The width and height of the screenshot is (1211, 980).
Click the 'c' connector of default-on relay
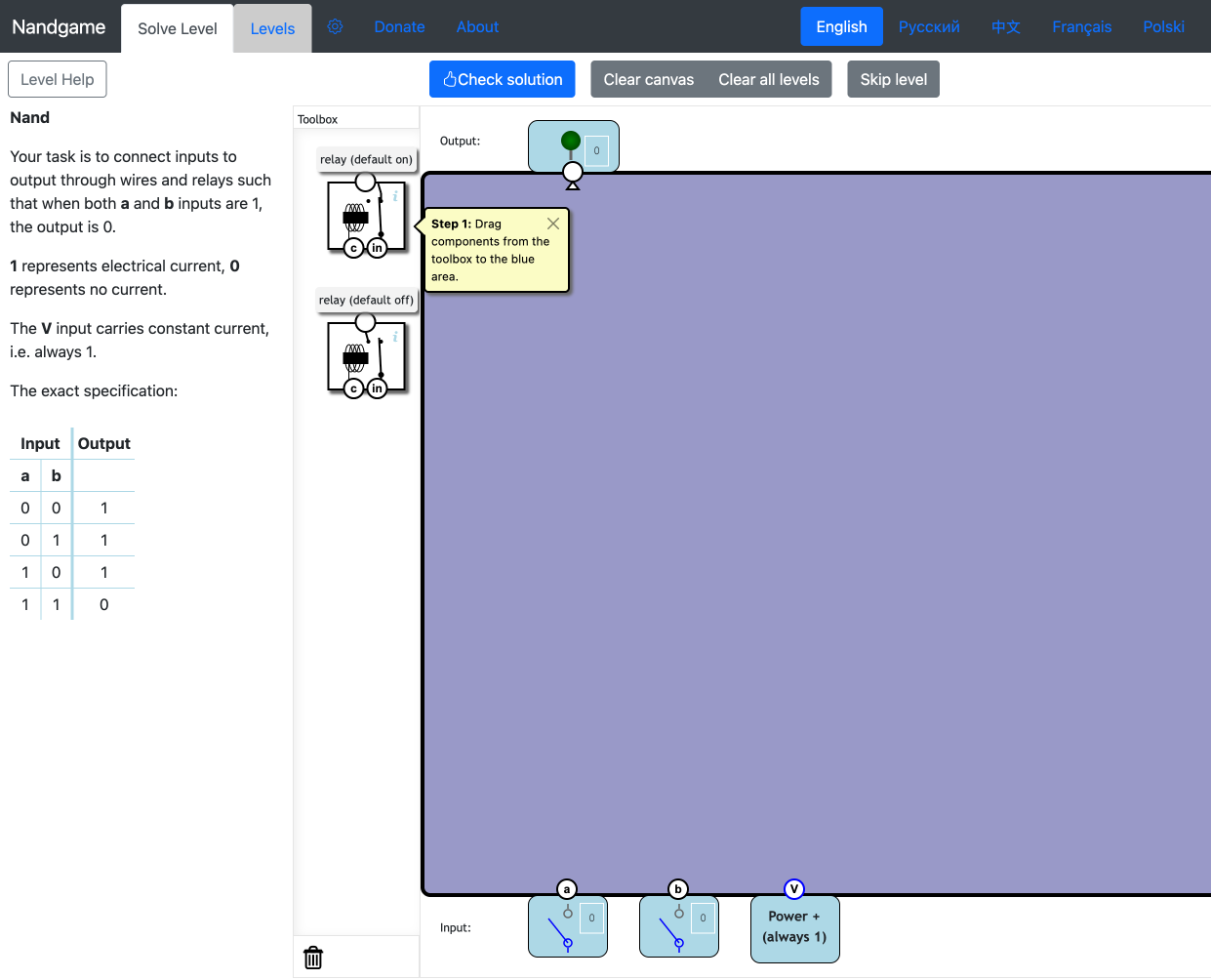[353, 248]
